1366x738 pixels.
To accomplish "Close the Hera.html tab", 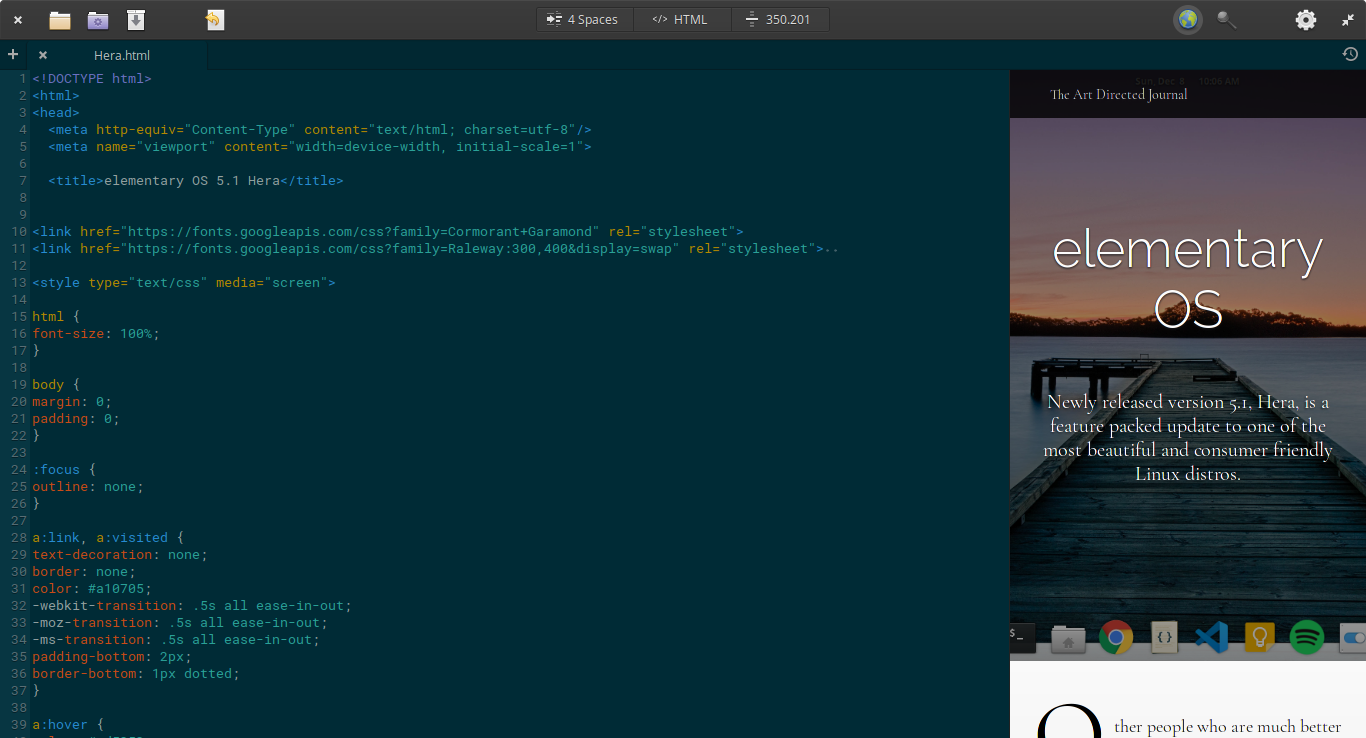I will (x=43, y=55).
